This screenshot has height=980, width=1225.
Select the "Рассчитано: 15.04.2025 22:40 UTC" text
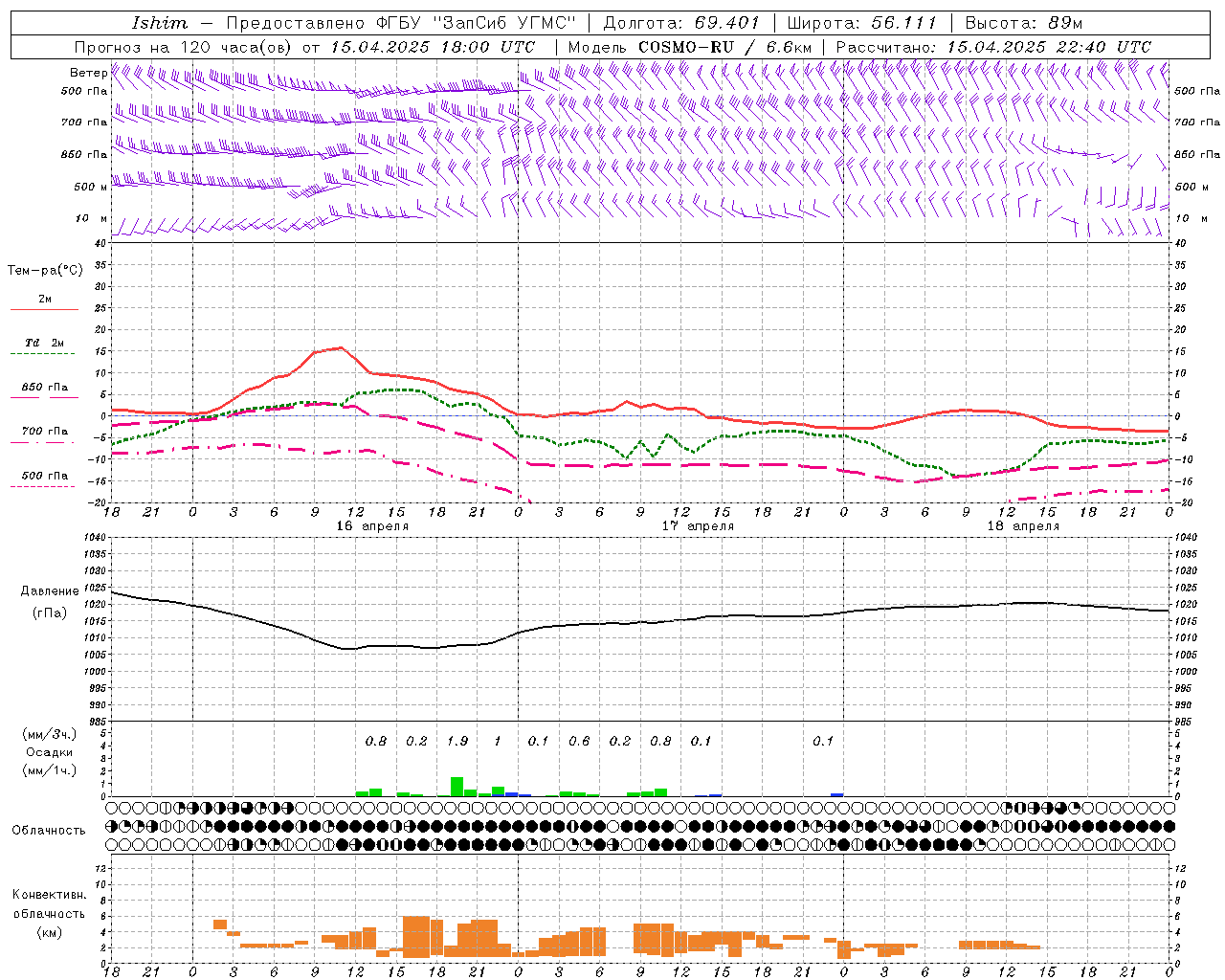[x=993, y=47]
